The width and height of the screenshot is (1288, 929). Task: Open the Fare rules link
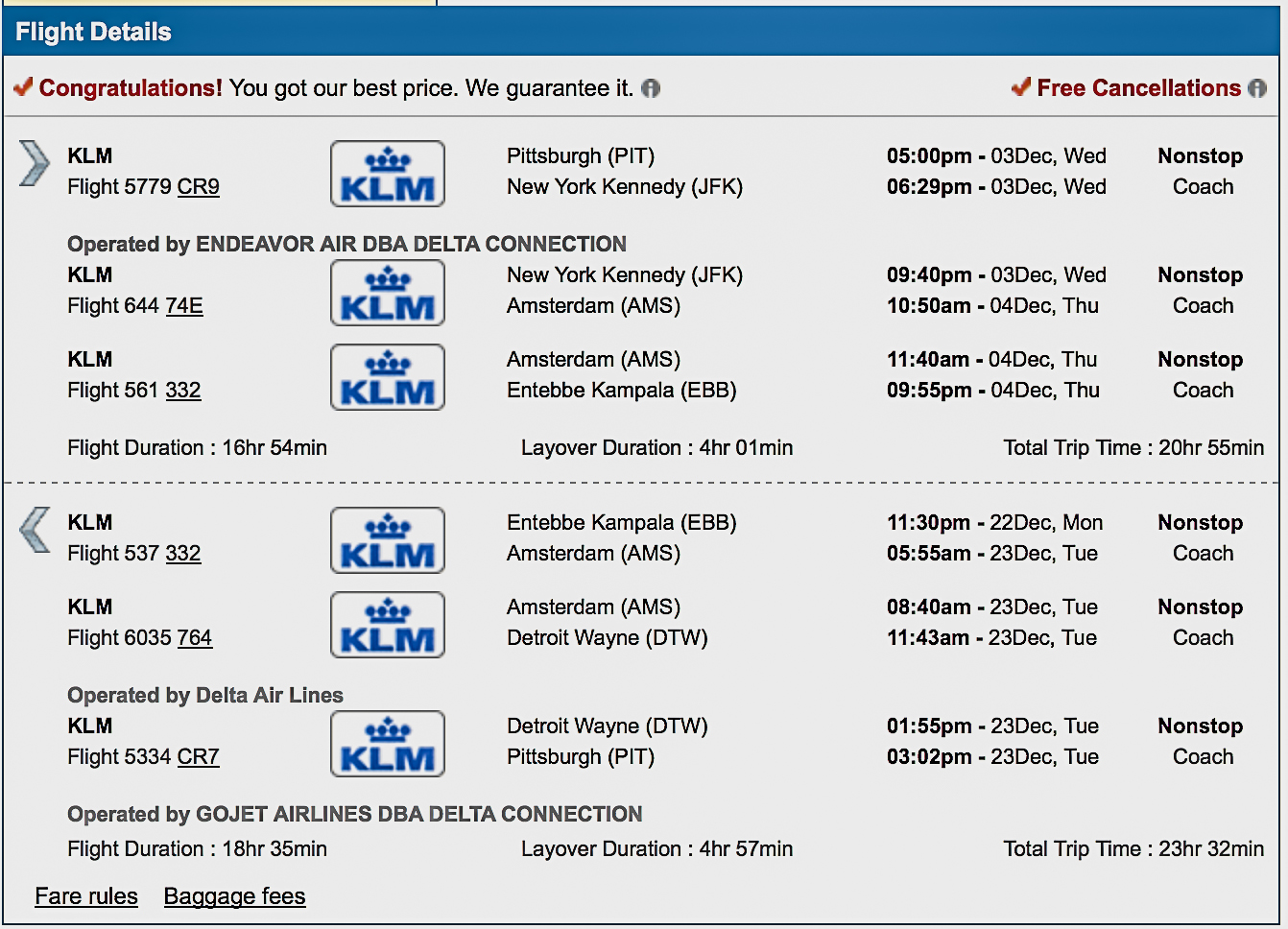pyautogui.click(x=86, y=896)
